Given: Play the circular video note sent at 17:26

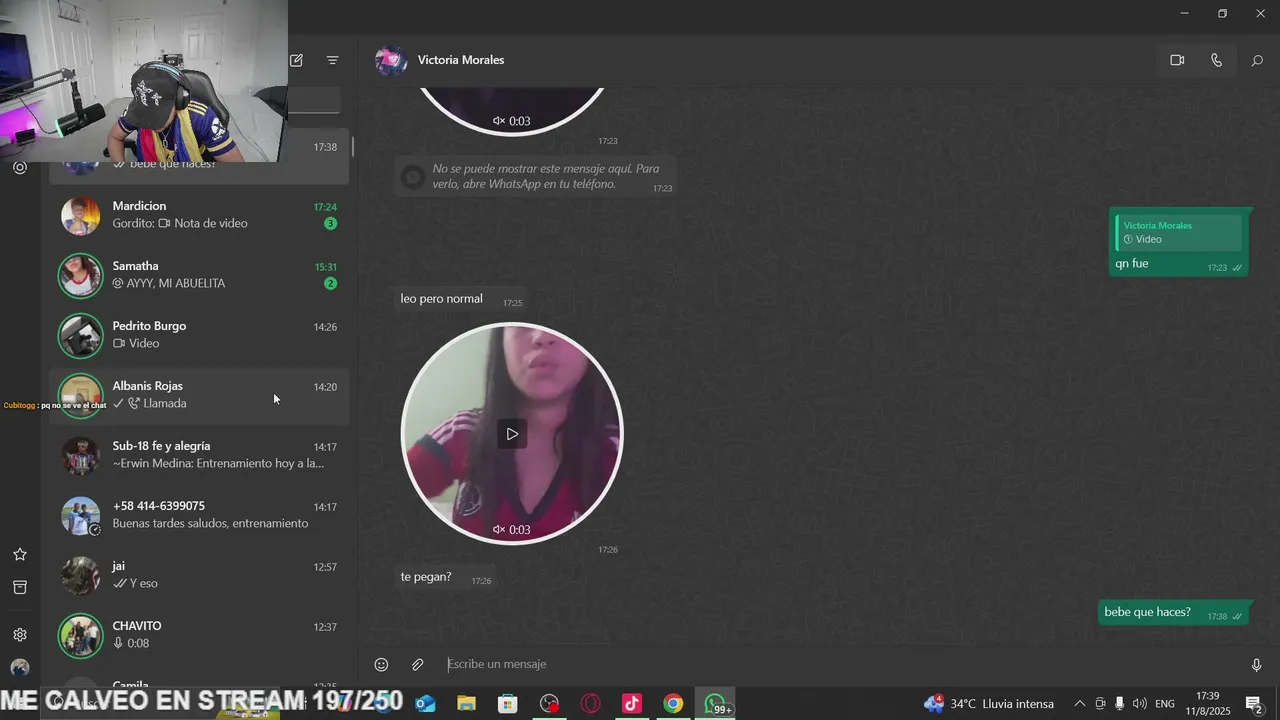Looking at the screenshot, I should 512,434.
